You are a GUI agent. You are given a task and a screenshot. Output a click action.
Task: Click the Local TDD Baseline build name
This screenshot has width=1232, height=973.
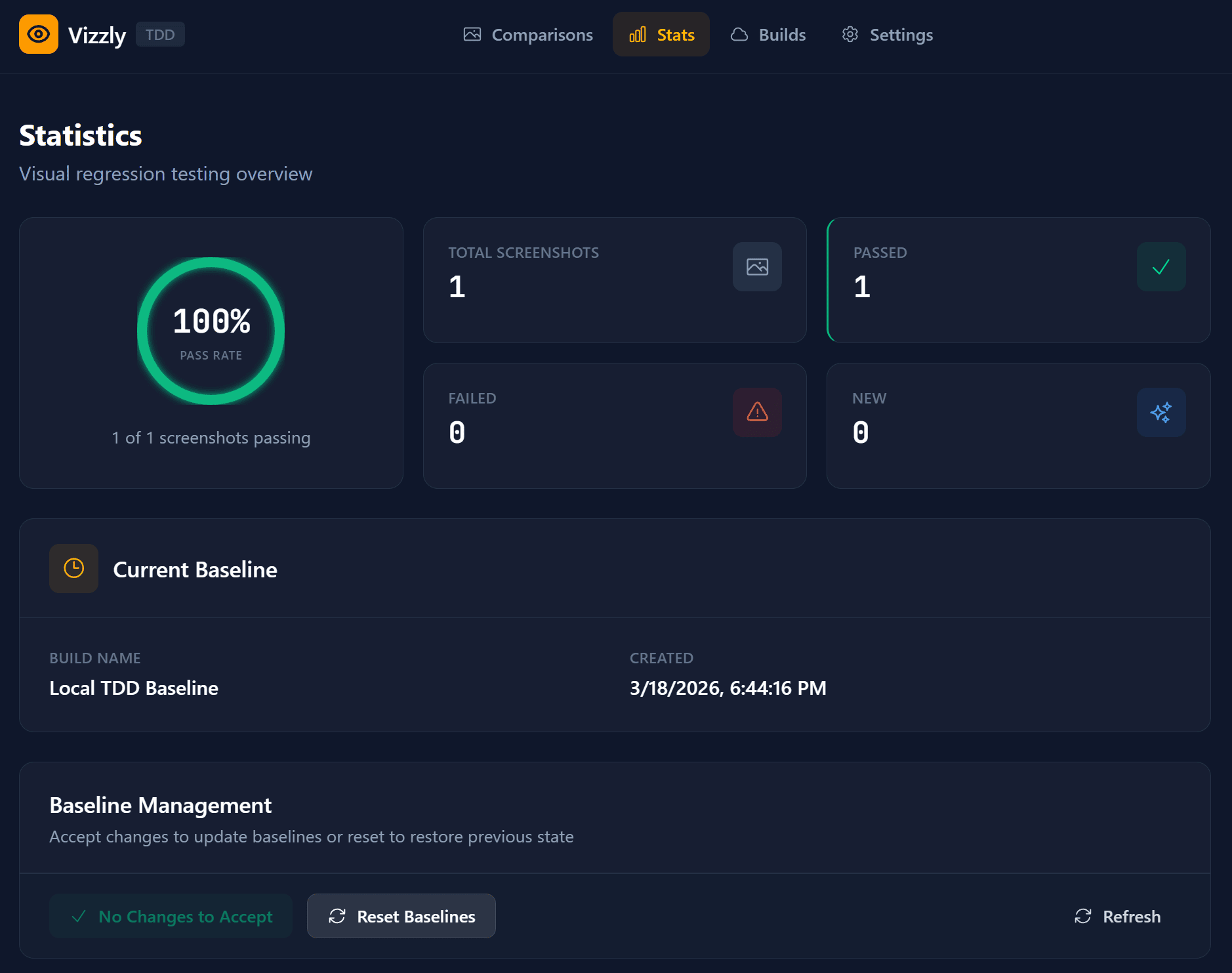coord(134,688)
